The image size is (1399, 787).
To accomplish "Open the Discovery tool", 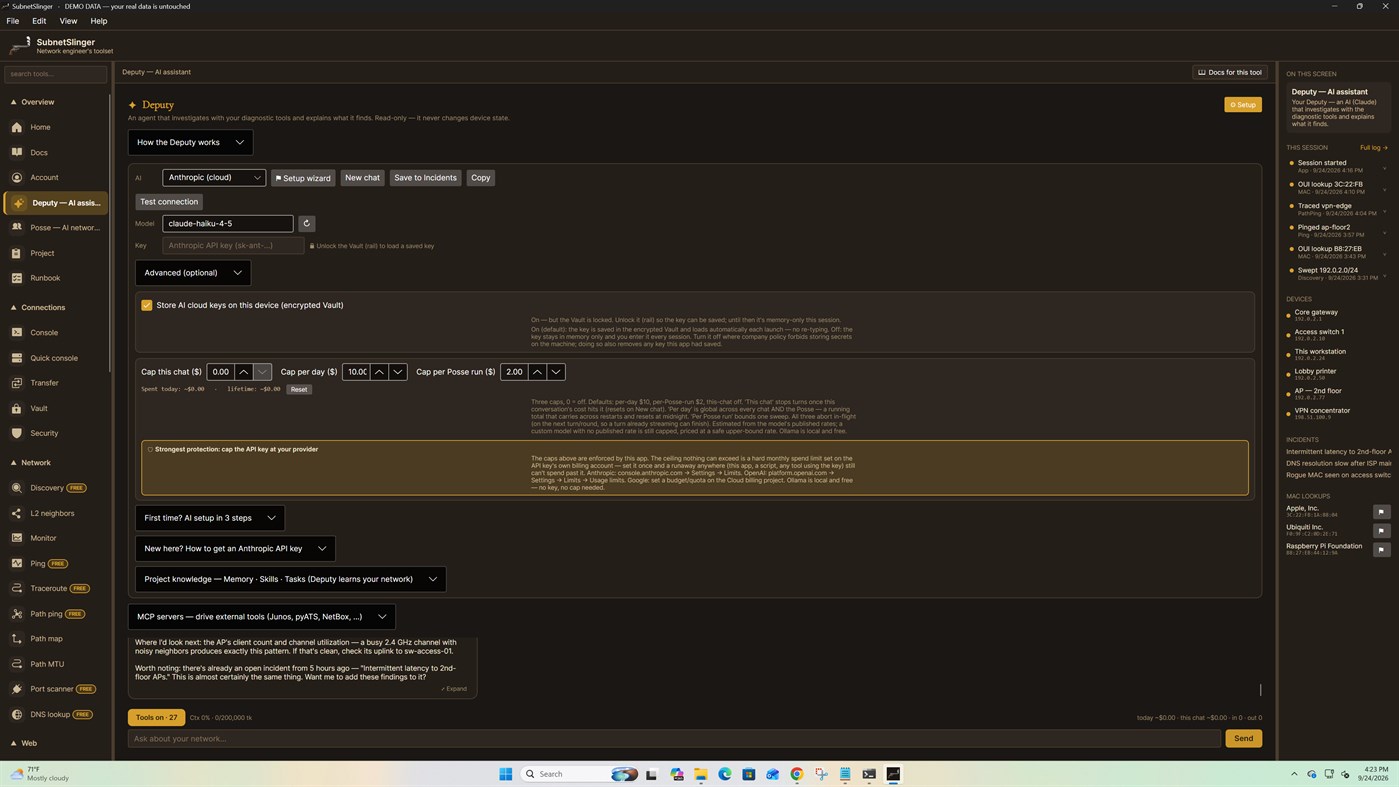I will point(55,488).
